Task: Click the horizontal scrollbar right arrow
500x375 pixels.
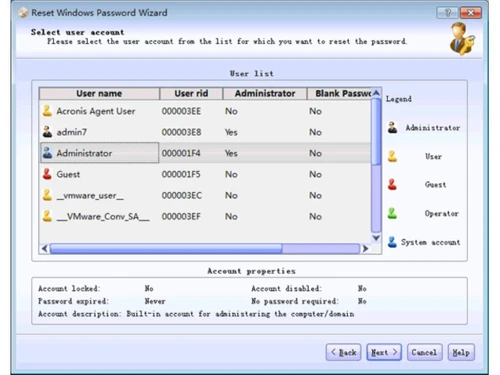Action: 365,248
